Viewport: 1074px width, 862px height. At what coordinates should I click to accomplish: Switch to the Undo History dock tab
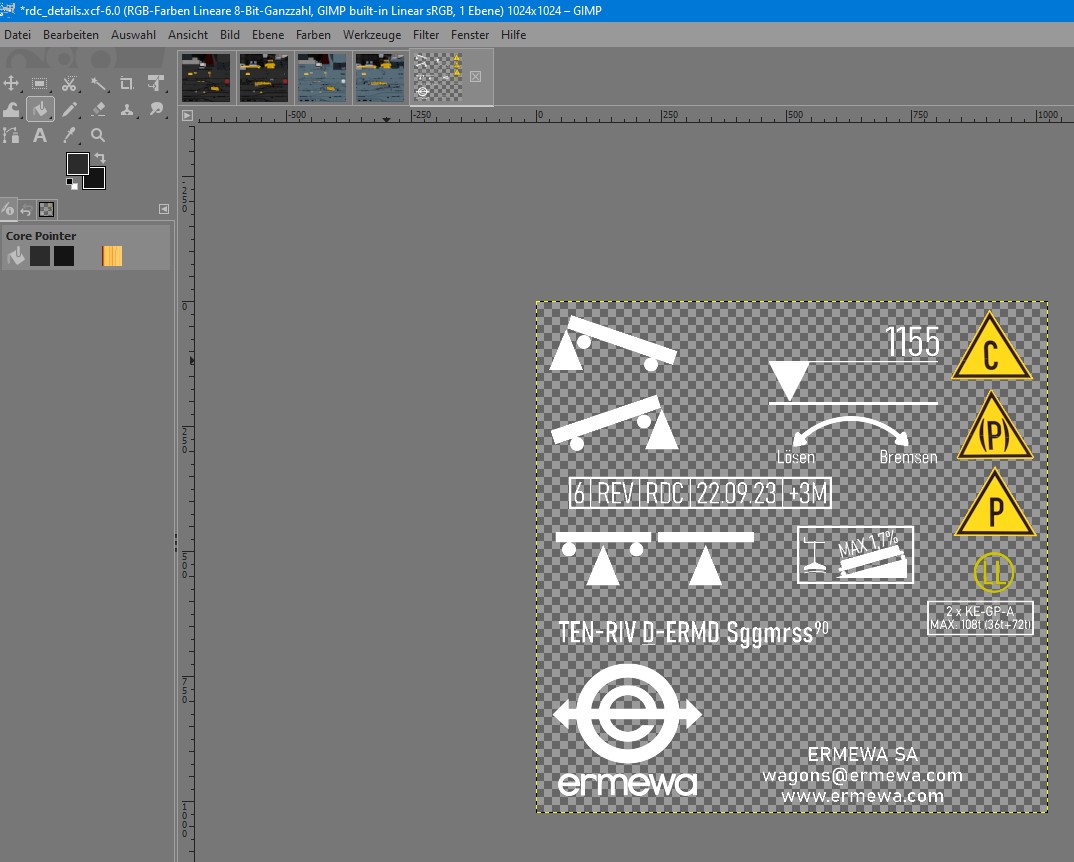point(27,210)
